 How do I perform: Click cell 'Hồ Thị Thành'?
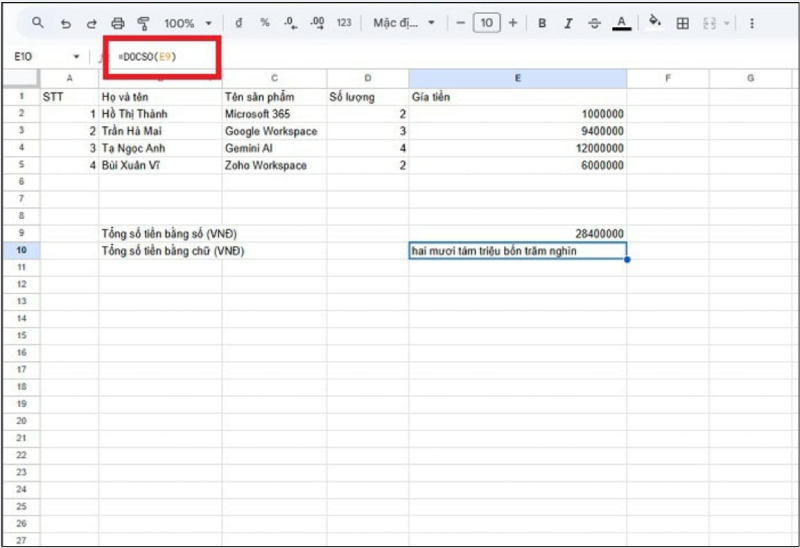[x=160, y=114]
